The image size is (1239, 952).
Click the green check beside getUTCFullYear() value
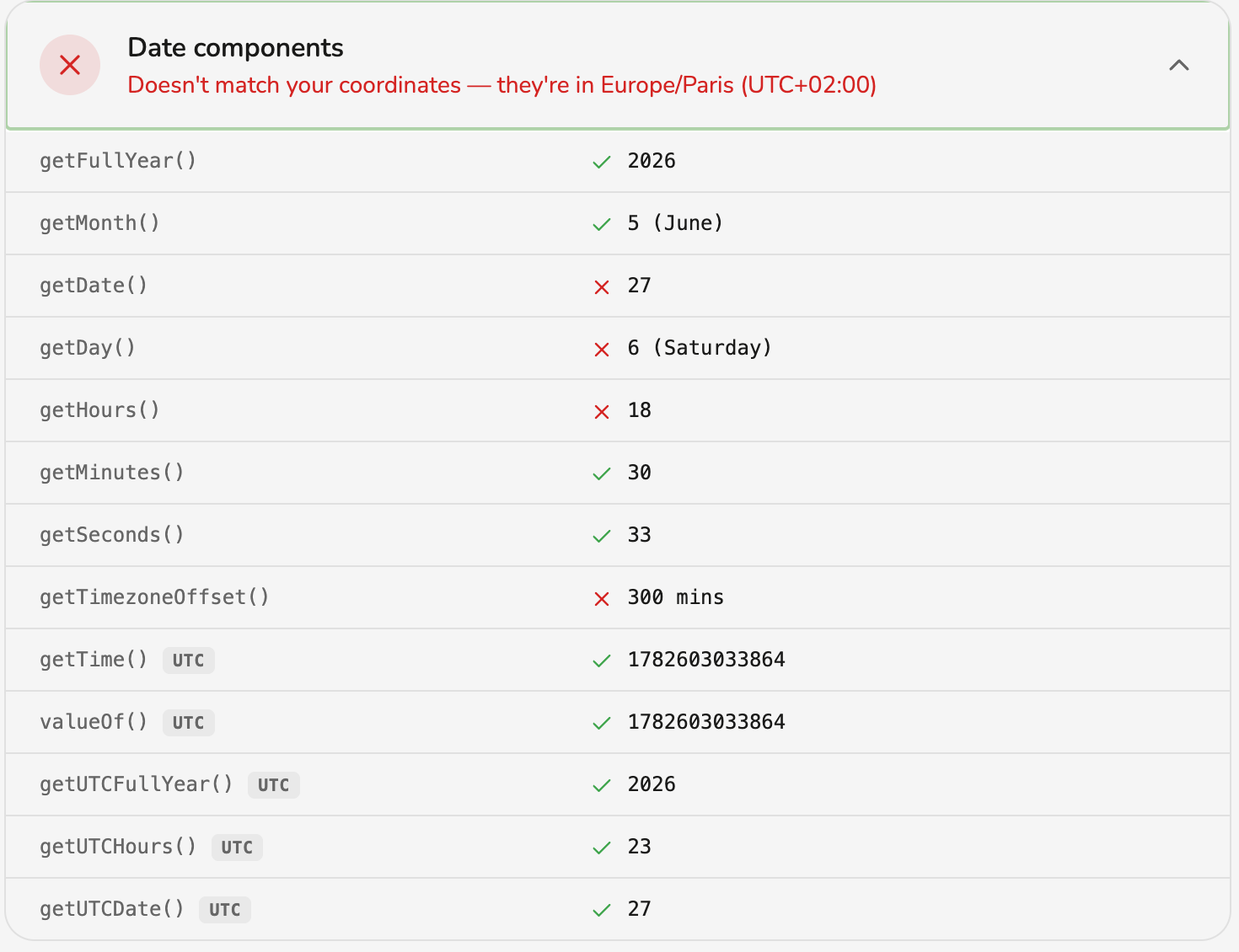[602, 785]
